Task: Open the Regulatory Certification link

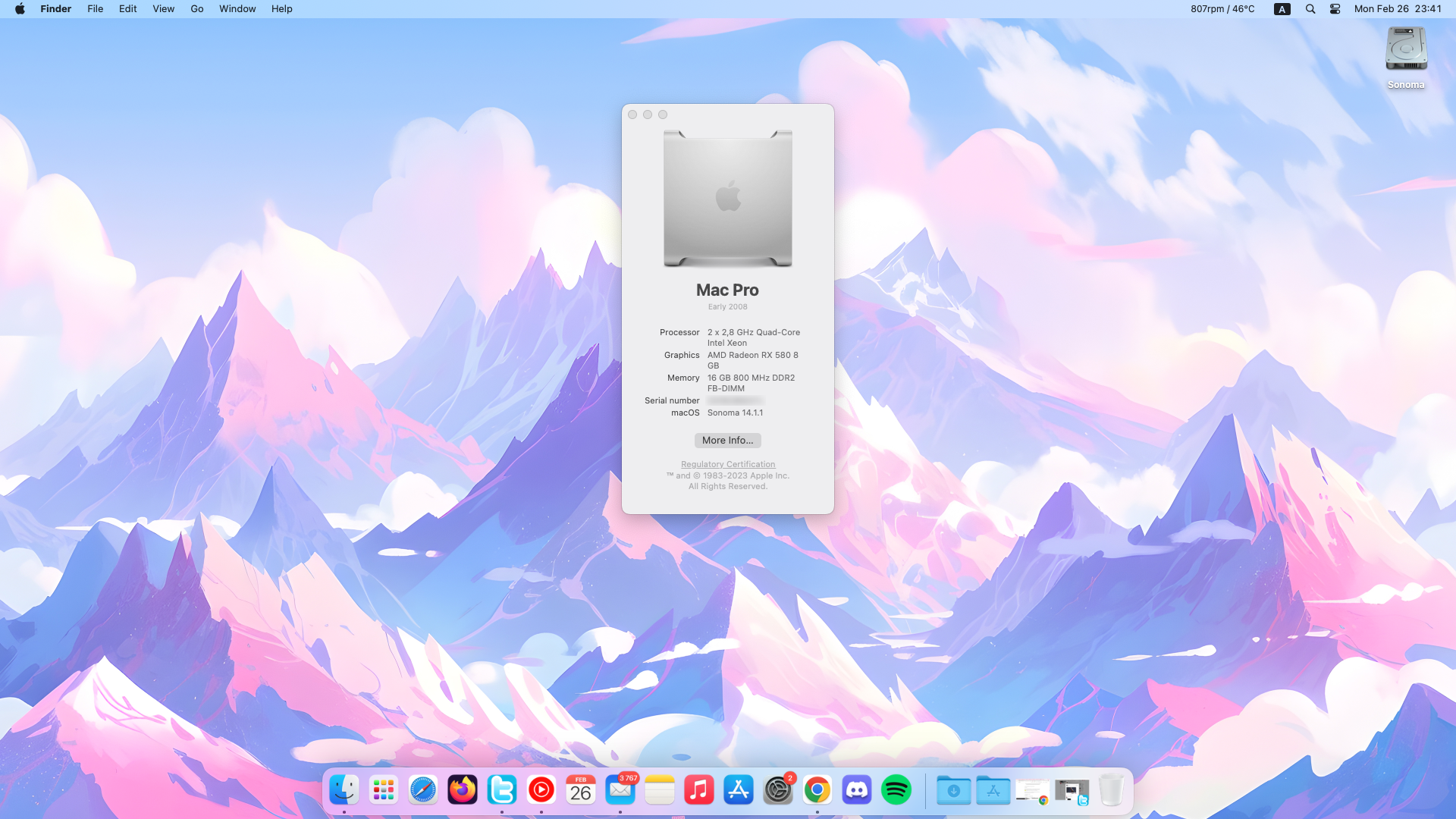Action: (x=728, y=464)
